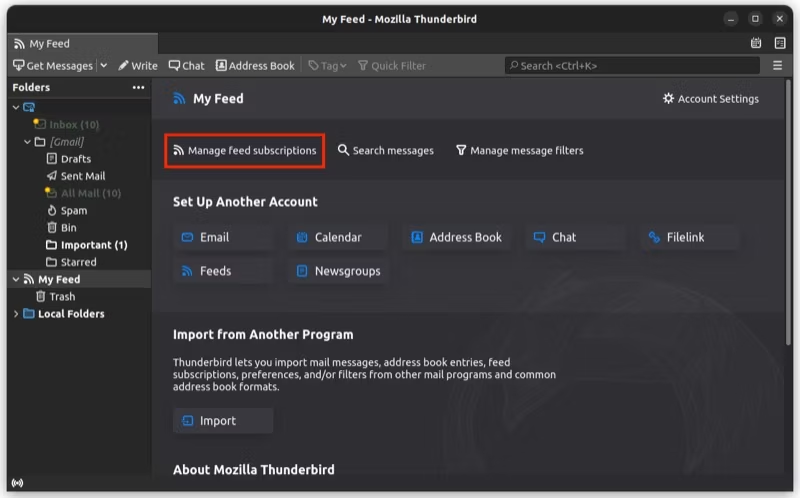Switch to My Feed tab
The width and height of the screenshot is (800, 498).
(x=83, y=44)
